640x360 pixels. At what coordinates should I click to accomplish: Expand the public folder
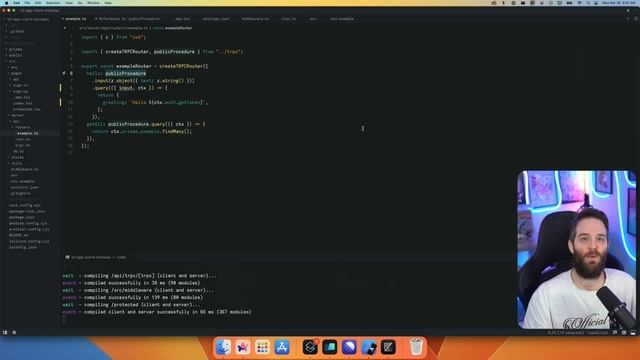(16, 56)
